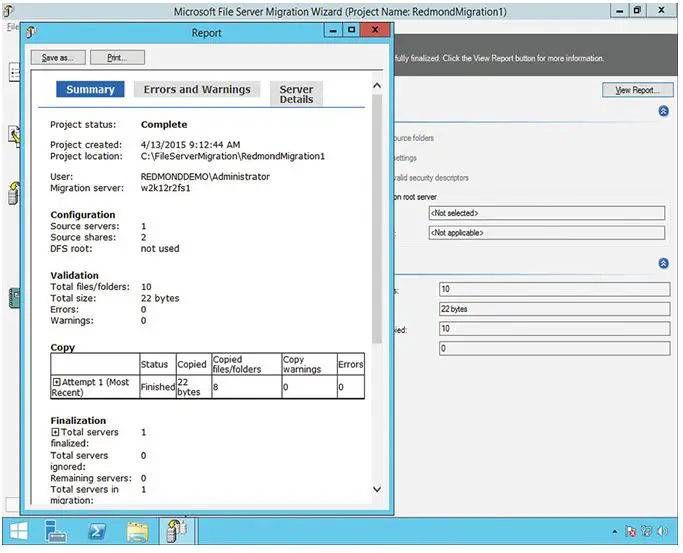Viewport: 683px width, 553px height.
Task: Open the Windows Start button
Action: coord(19,531)
